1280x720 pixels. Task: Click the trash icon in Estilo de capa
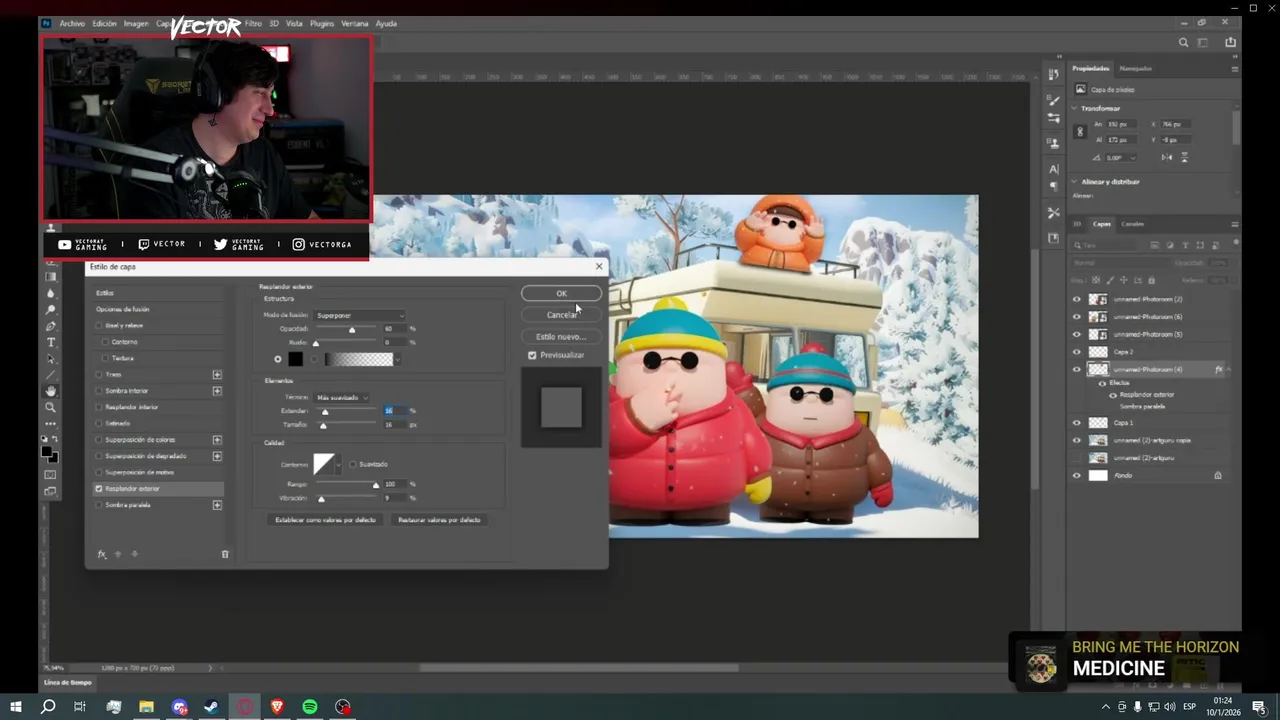click(225, 554)
